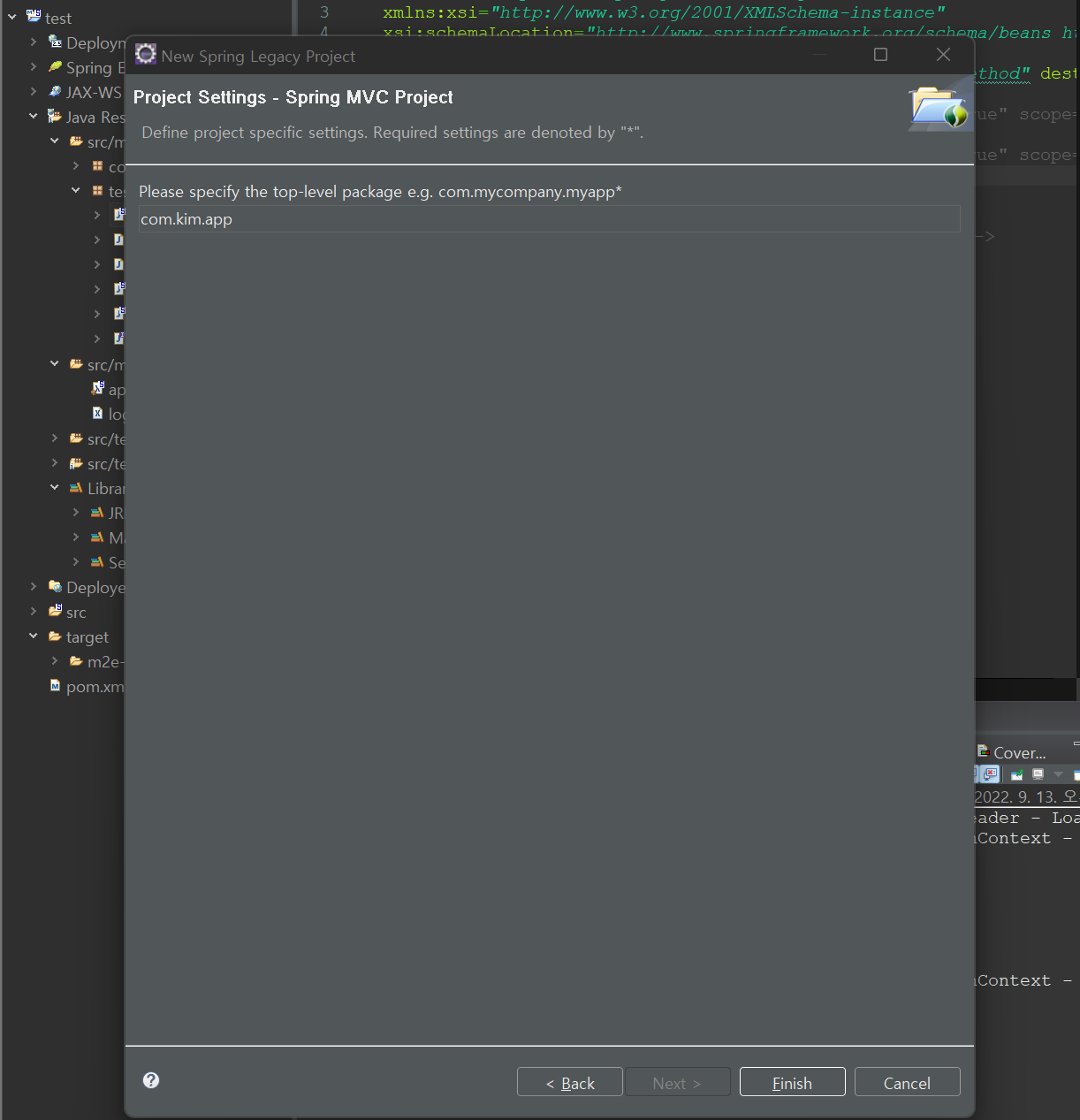The height and width of the screenshot is (1120, 1080).
Task: Click the test project icon in the explorer
Action: point(34,16)
